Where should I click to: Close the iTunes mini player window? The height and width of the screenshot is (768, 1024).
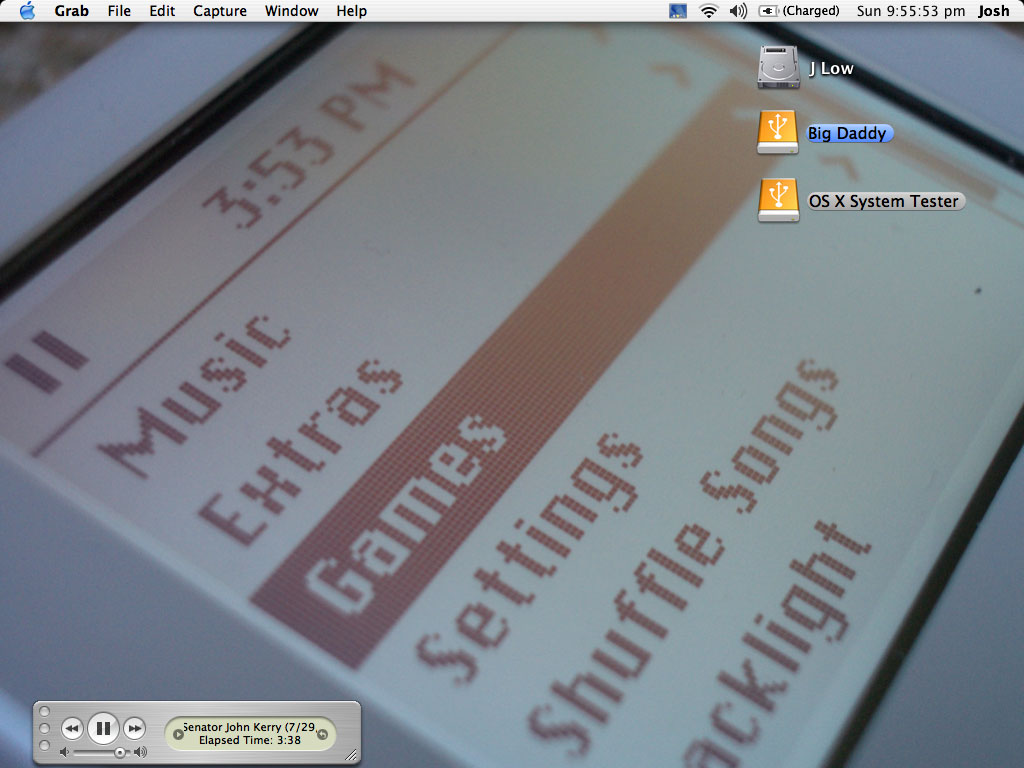pyautogui.click(x=44, y=711)
